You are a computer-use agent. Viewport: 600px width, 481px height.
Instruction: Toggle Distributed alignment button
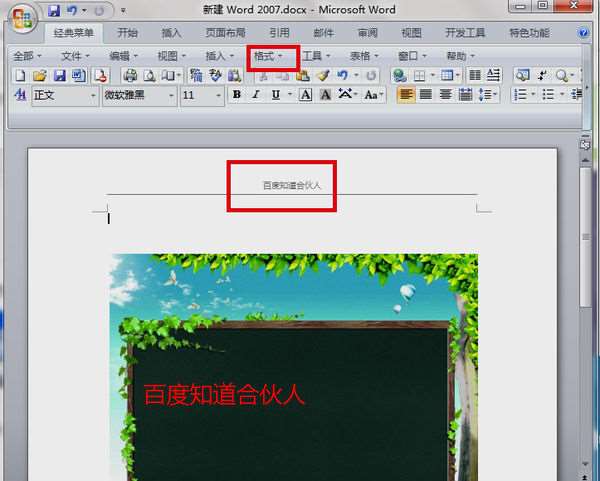[465, 95]
